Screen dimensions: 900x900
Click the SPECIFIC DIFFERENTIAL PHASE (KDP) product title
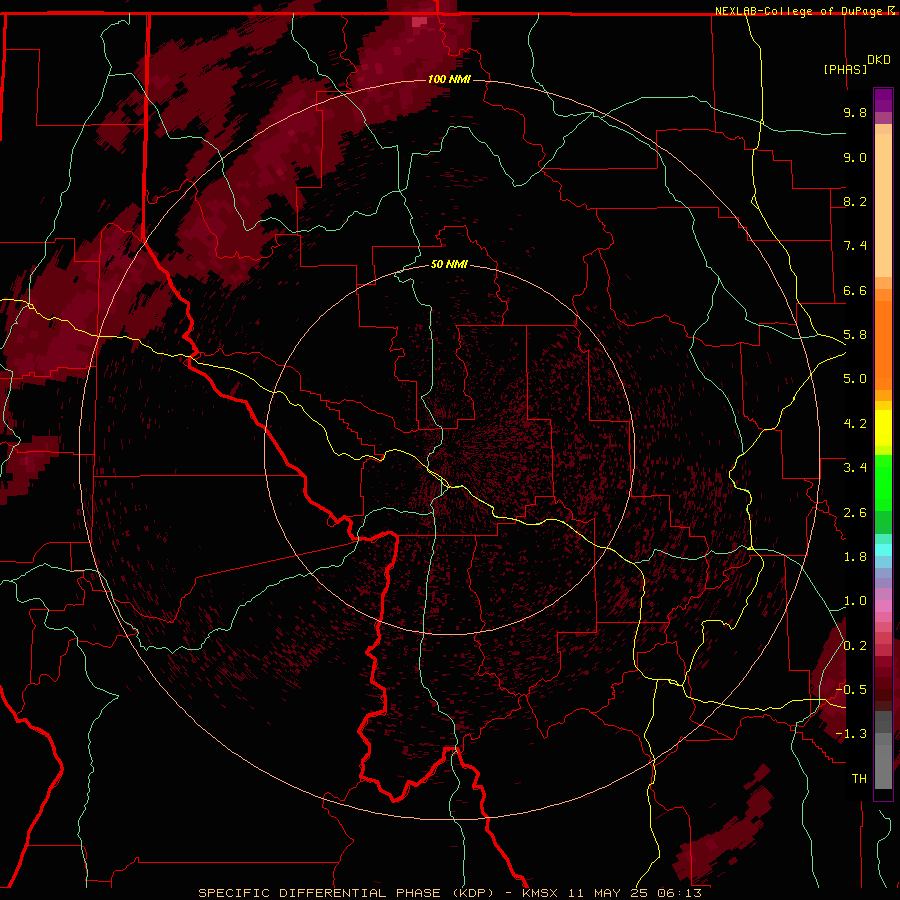pyautogui.click(x=346, y=893)
